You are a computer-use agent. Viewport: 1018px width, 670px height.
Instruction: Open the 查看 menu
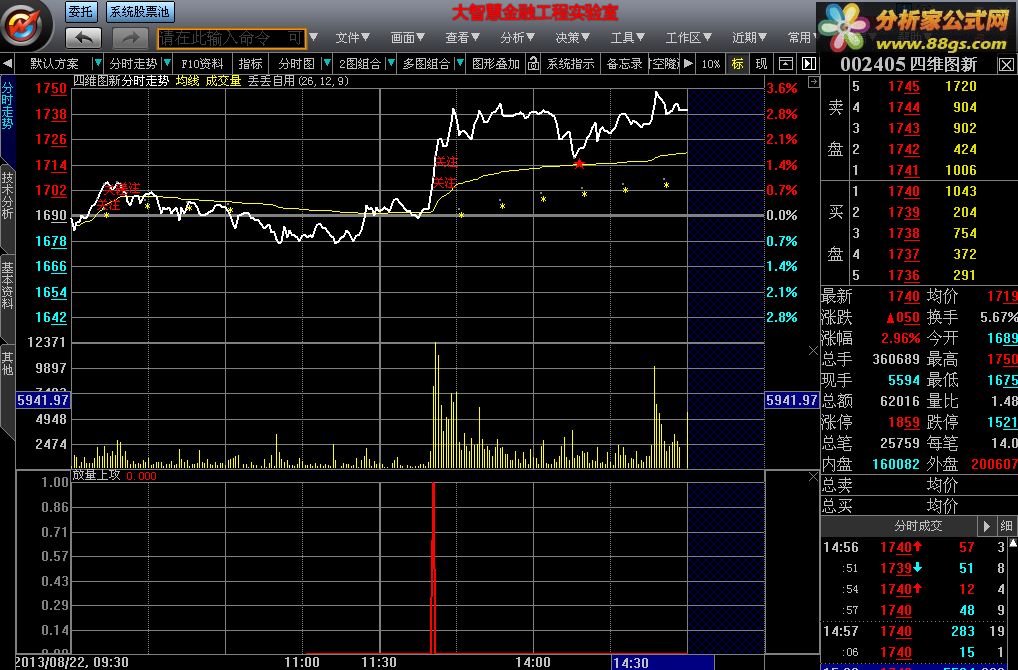pos(462,38)
